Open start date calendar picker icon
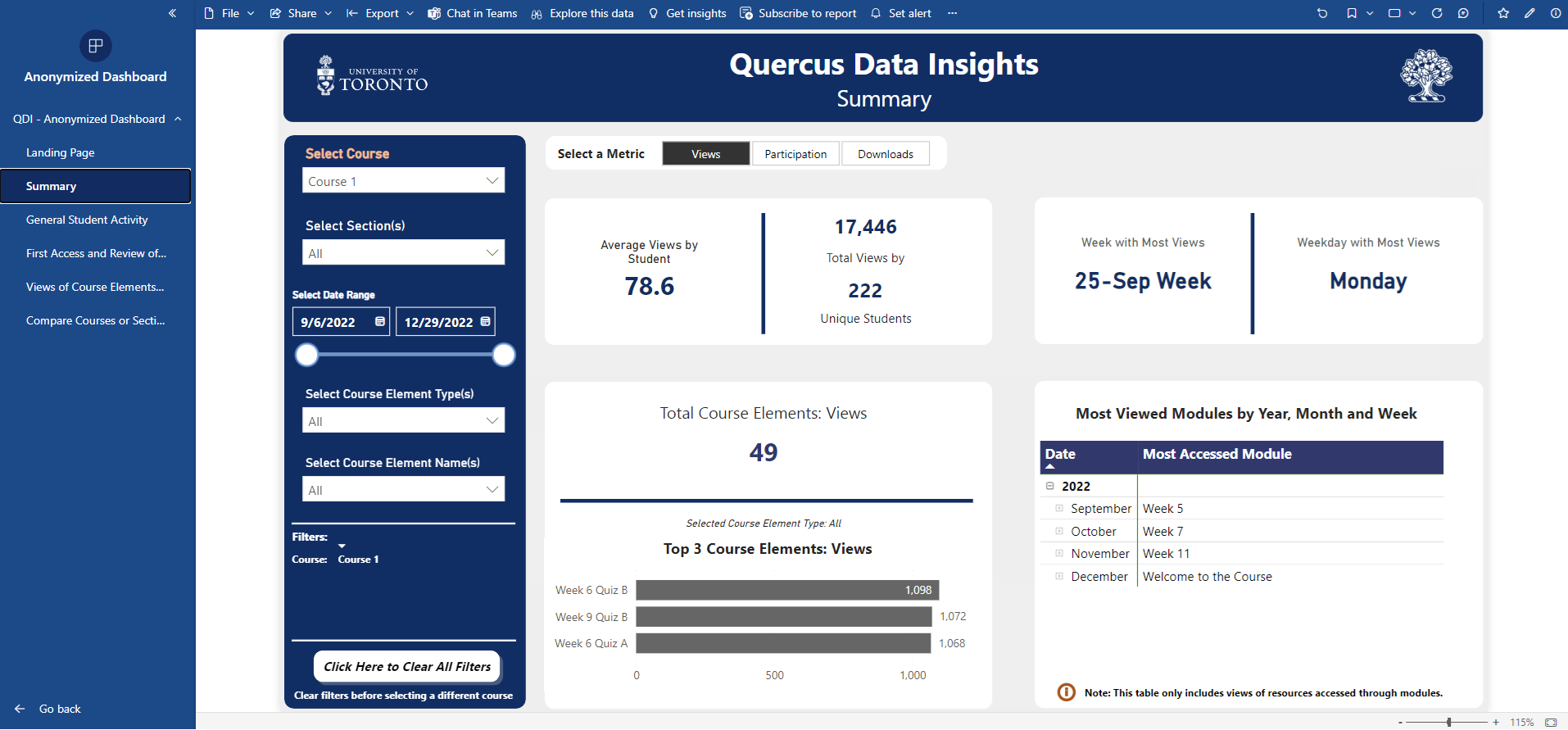The width and height of the screenshot is (1568, 730). pos(380,321)
